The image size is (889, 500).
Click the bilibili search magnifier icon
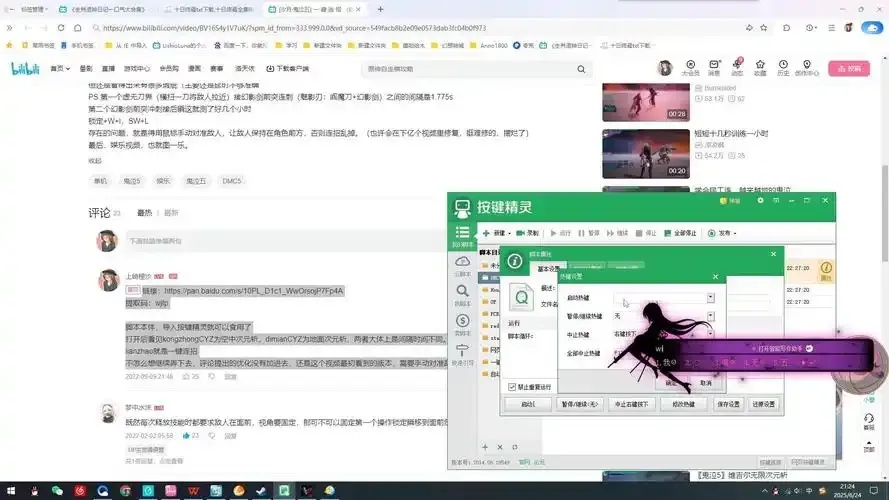click(581, 69)
